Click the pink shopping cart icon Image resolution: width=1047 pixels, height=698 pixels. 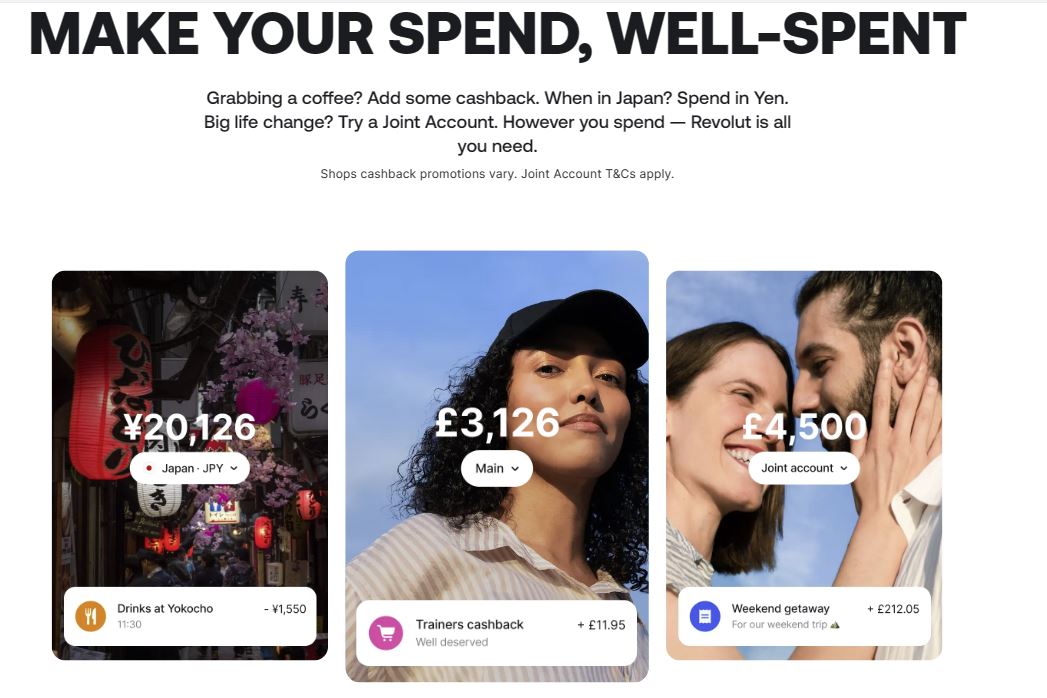pos(385,633)
